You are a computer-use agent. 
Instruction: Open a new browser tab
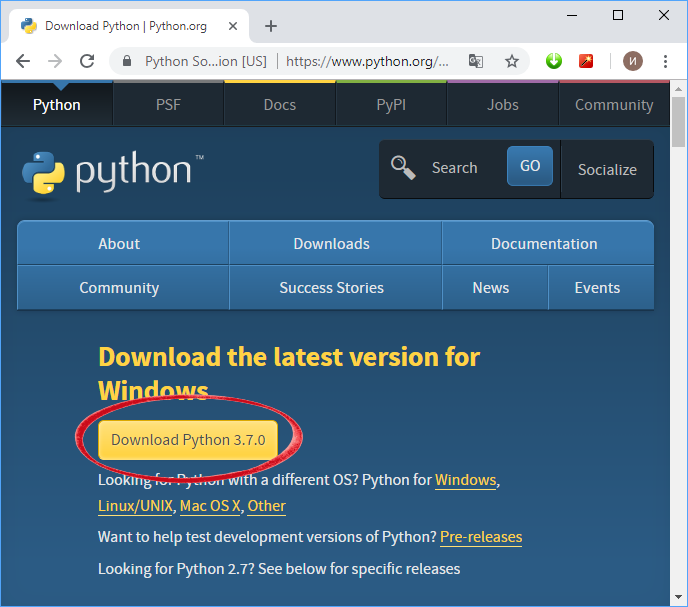tap(270, 26)
